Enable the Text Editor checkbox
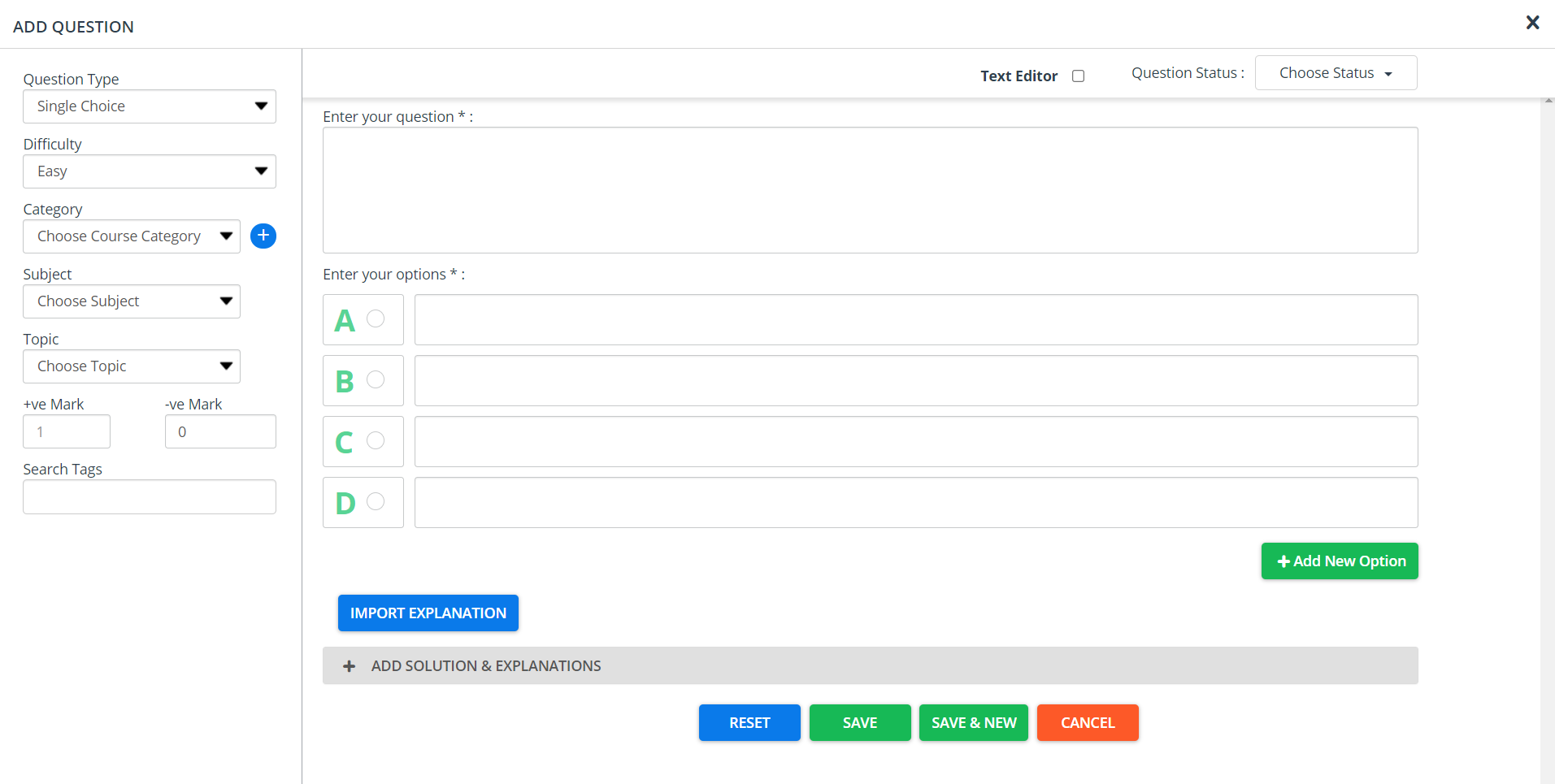Viewport: 1555px width, 784px height. pyautogui.click(x=1078, y=76)
